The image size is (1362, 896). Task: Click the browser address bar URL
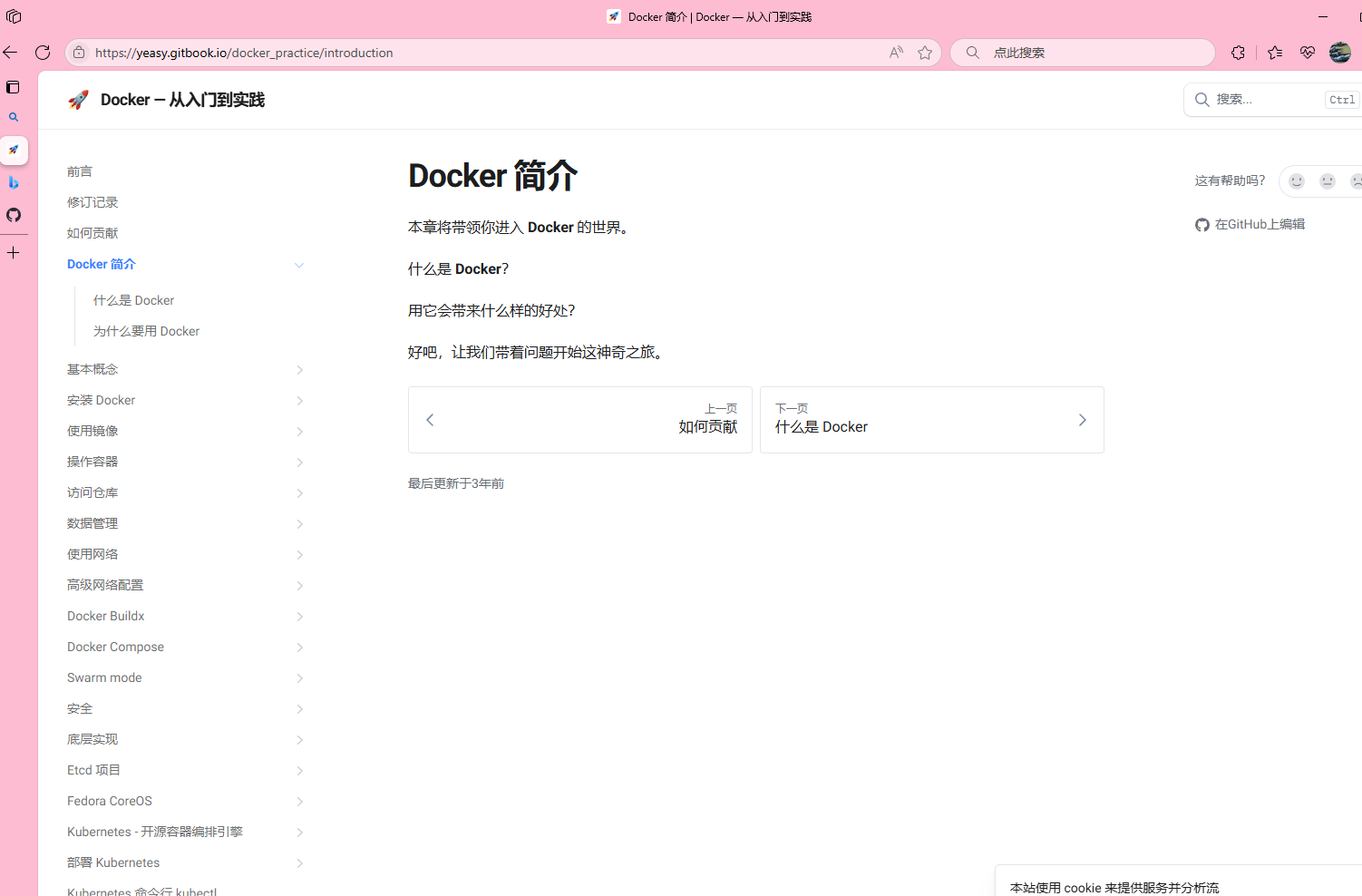[x=244, y=53]
